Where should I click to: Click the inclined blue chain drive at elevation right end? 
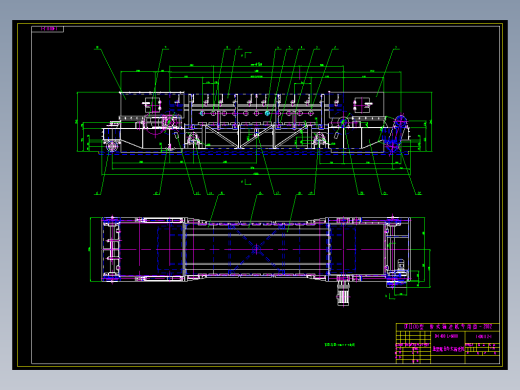pos(396,134)
